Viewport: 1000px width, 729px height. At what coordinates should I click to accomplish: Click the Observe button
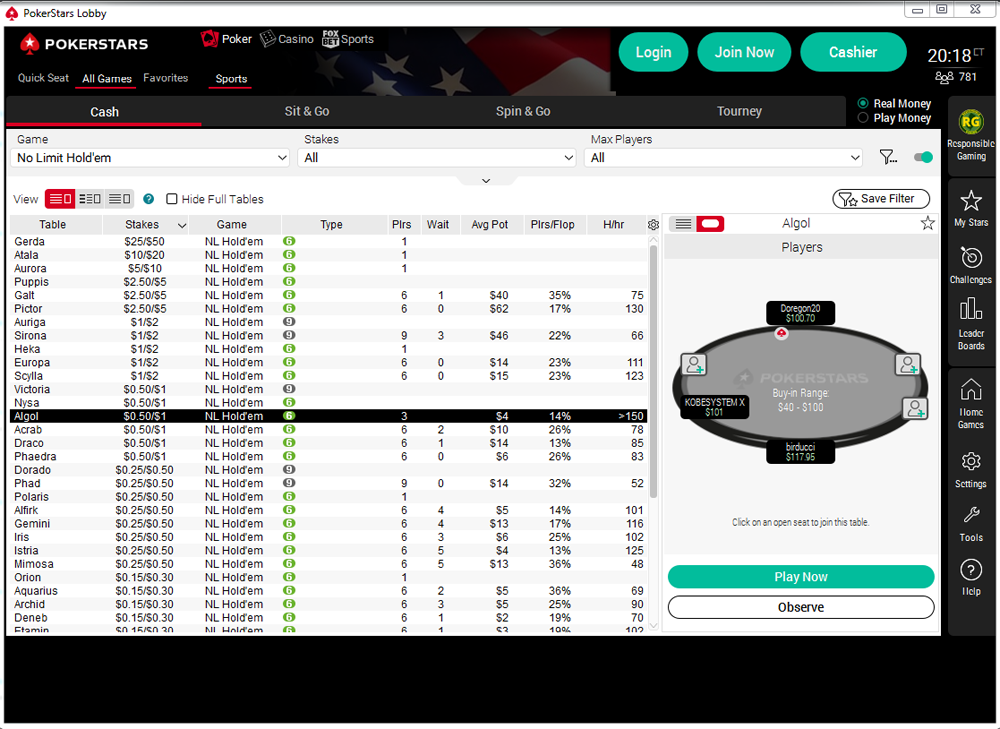(x=800, y=607)
